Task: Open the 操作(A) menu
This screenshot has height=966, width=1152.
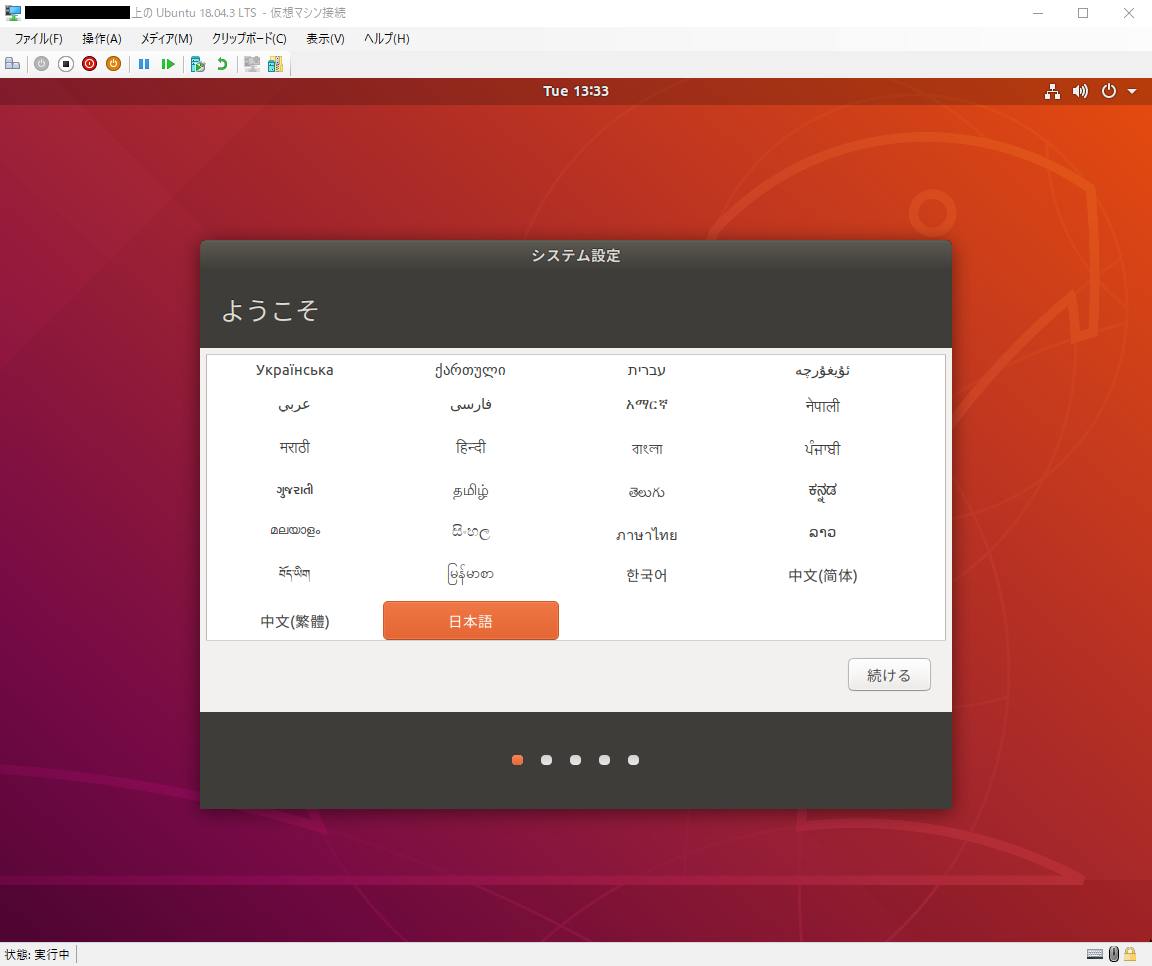Action: [102, 39]
